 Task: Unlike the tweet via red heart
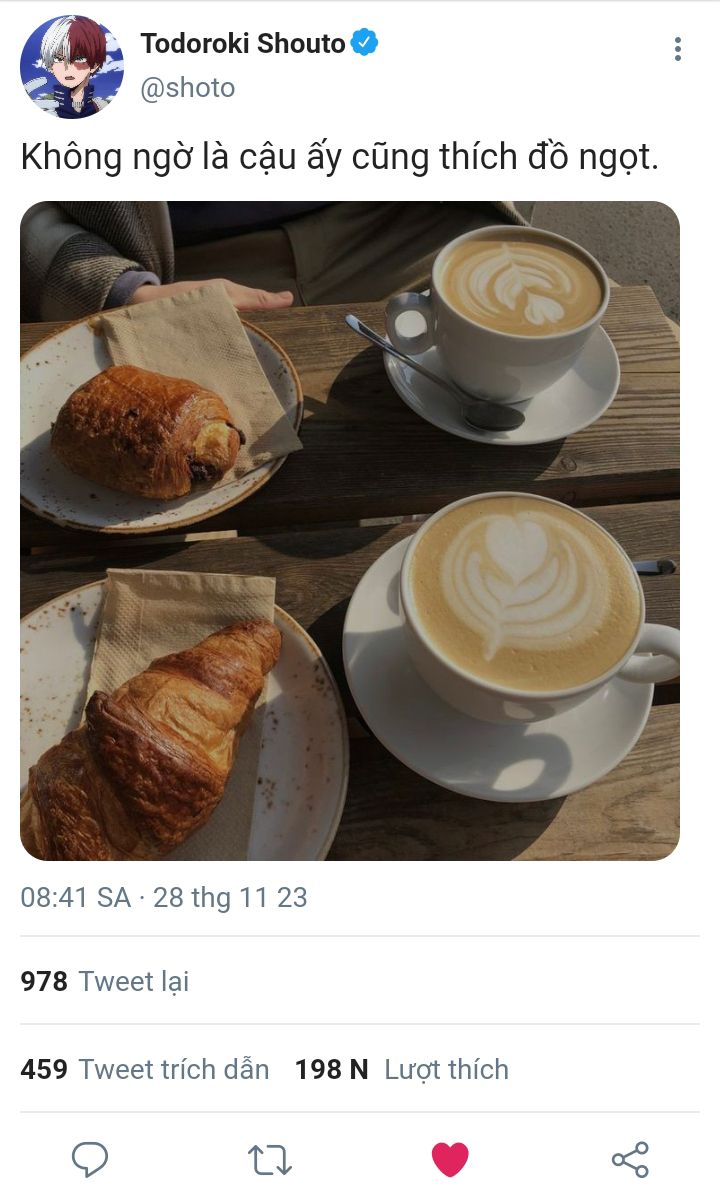tap(450, 1159)
